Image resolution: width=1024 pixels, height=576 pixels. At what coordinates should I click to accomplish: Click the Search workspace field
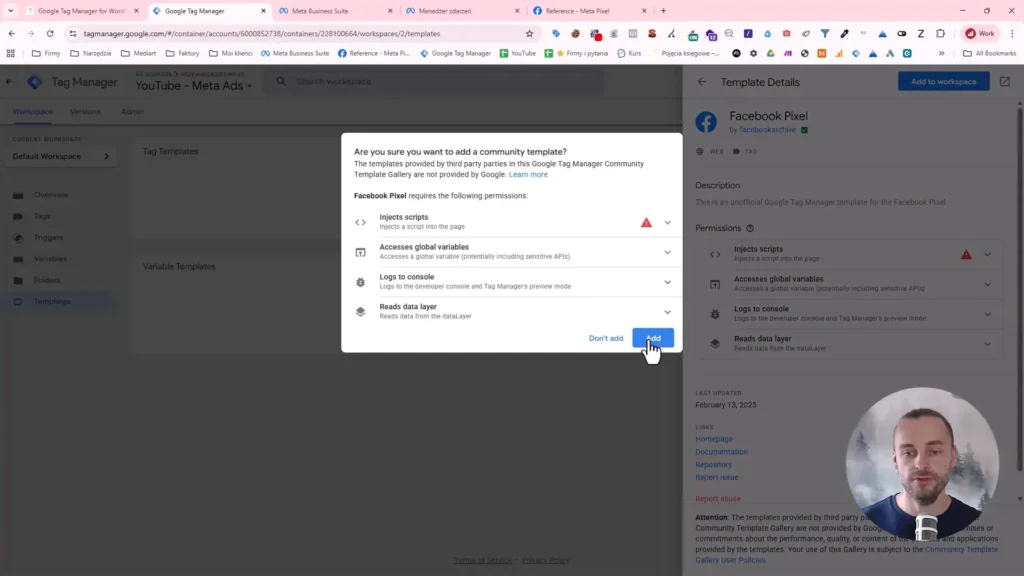434,82
